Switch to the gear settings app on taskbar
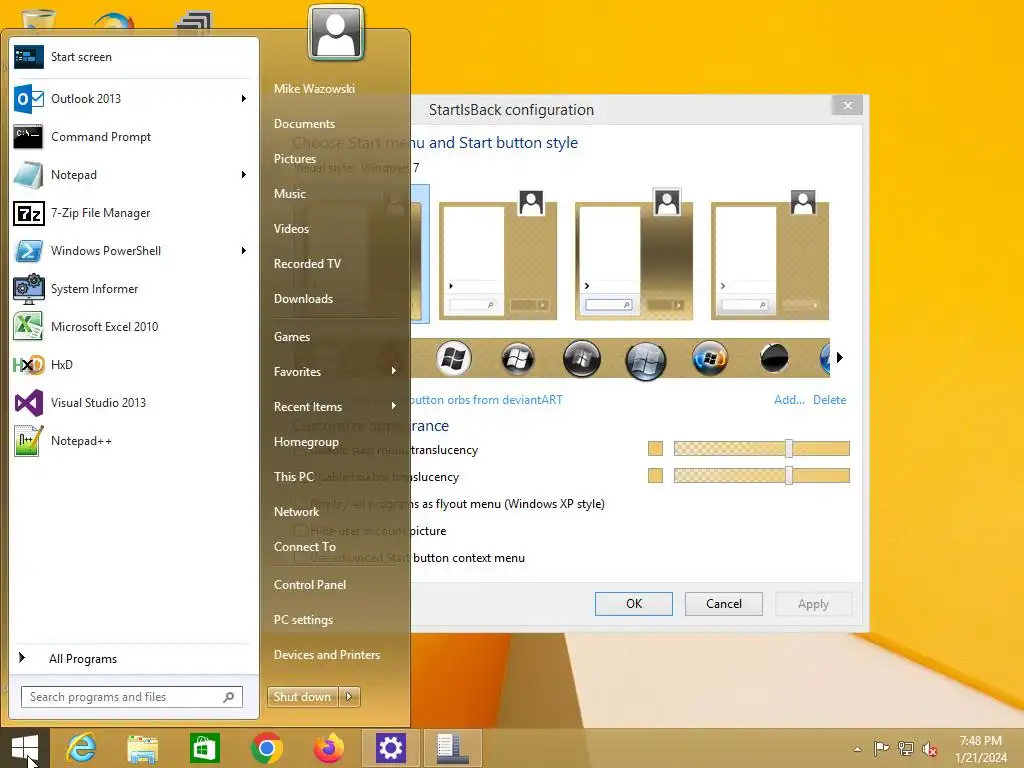 (x=391, y=748)
